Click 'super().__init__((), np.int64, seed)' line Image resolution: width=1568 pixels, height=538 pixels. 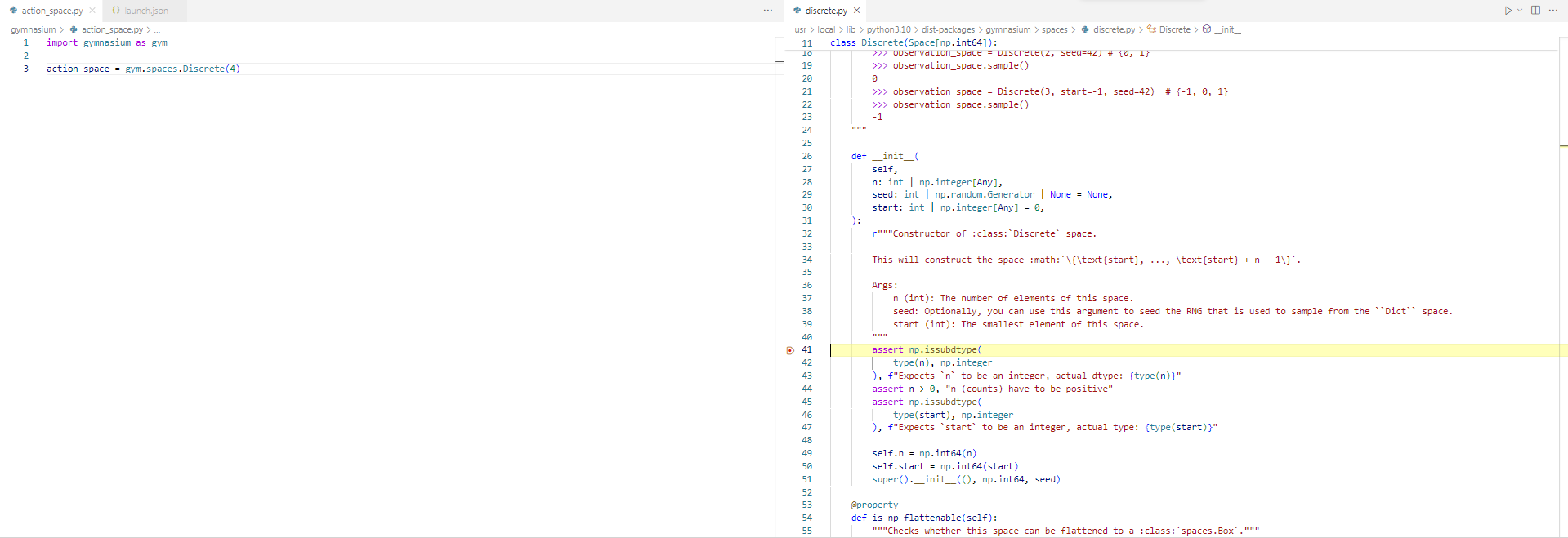pos(966,479)
